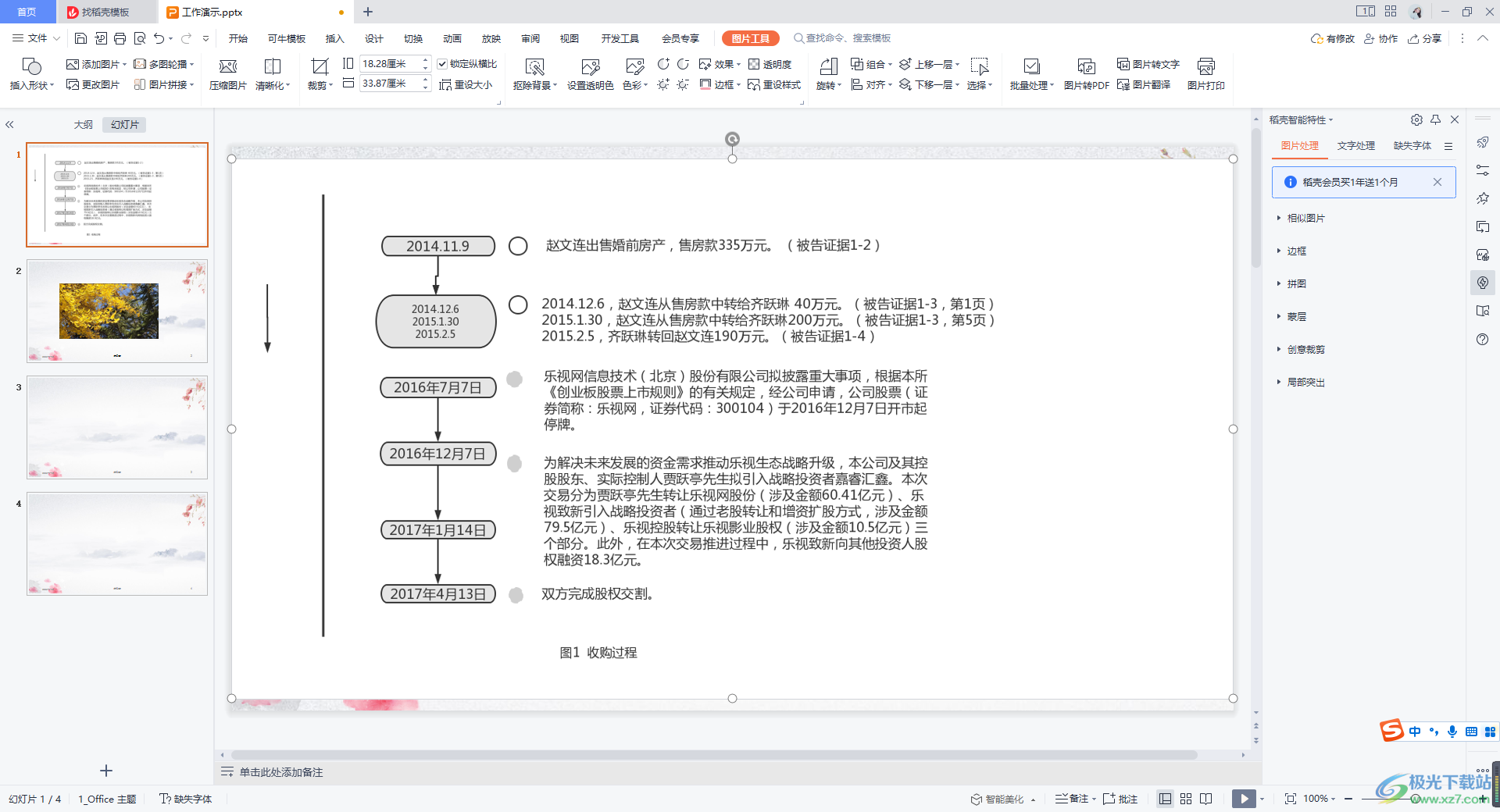
Task: Open the 插入形状 (Insert Shape) tool
Action: [31, 74]
